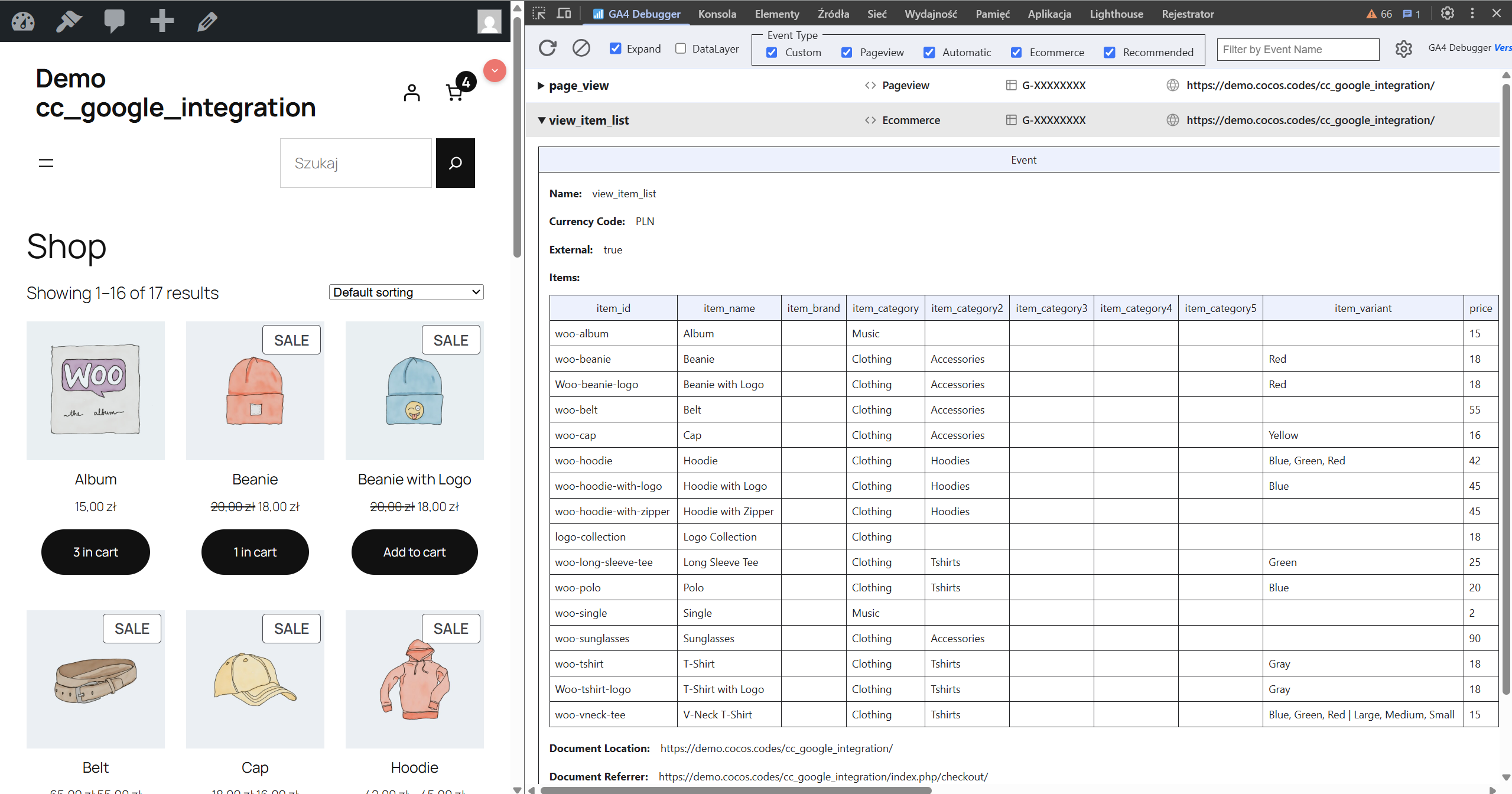Click the black search magnifier button

pyautogui.click(x=455, y=163)
